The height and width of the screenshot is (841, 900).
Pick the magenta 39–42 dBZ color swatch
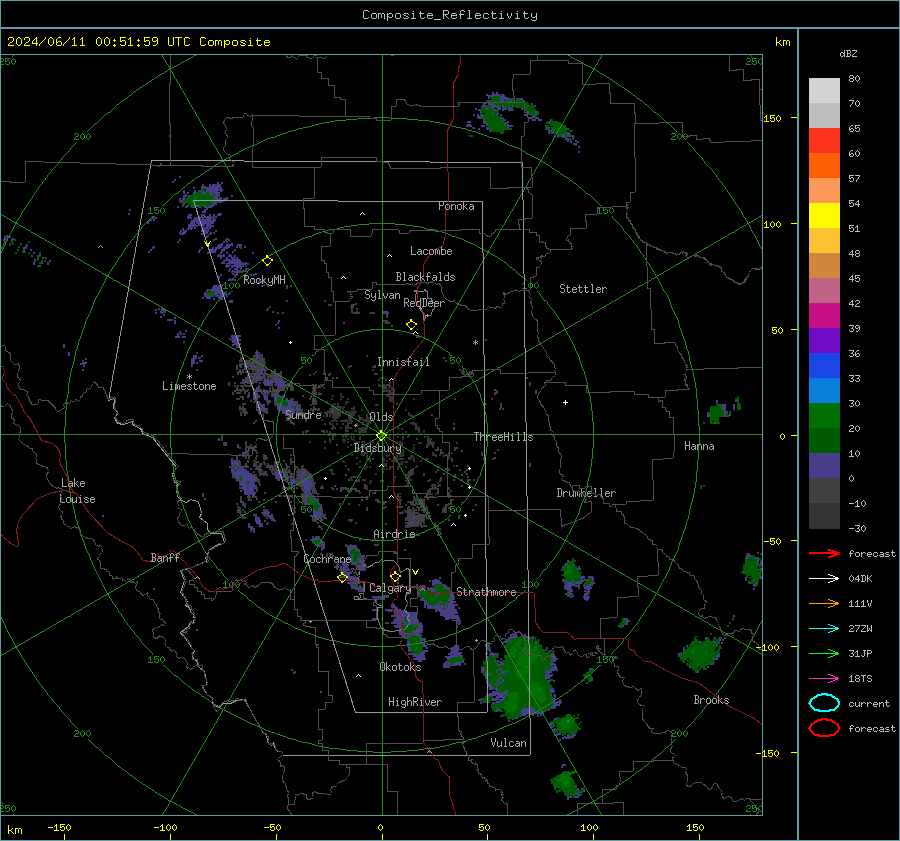[x=824, y=316]
